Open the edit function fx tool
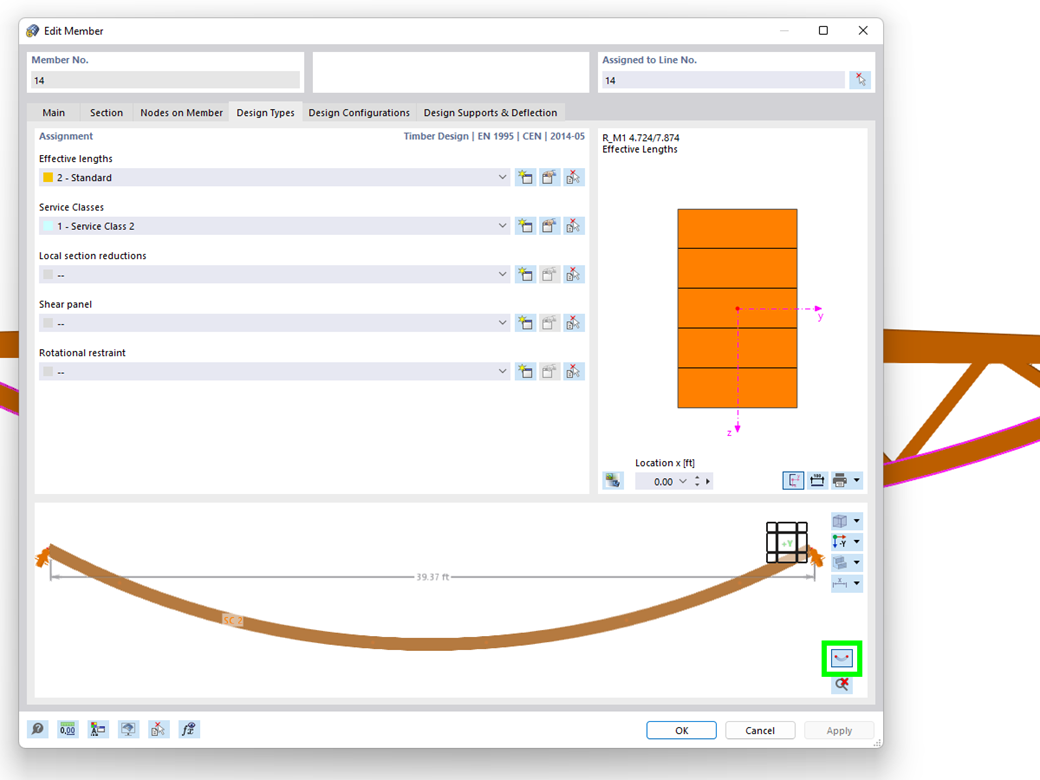Screen dimensions: 1040x780 pos(187,729)
